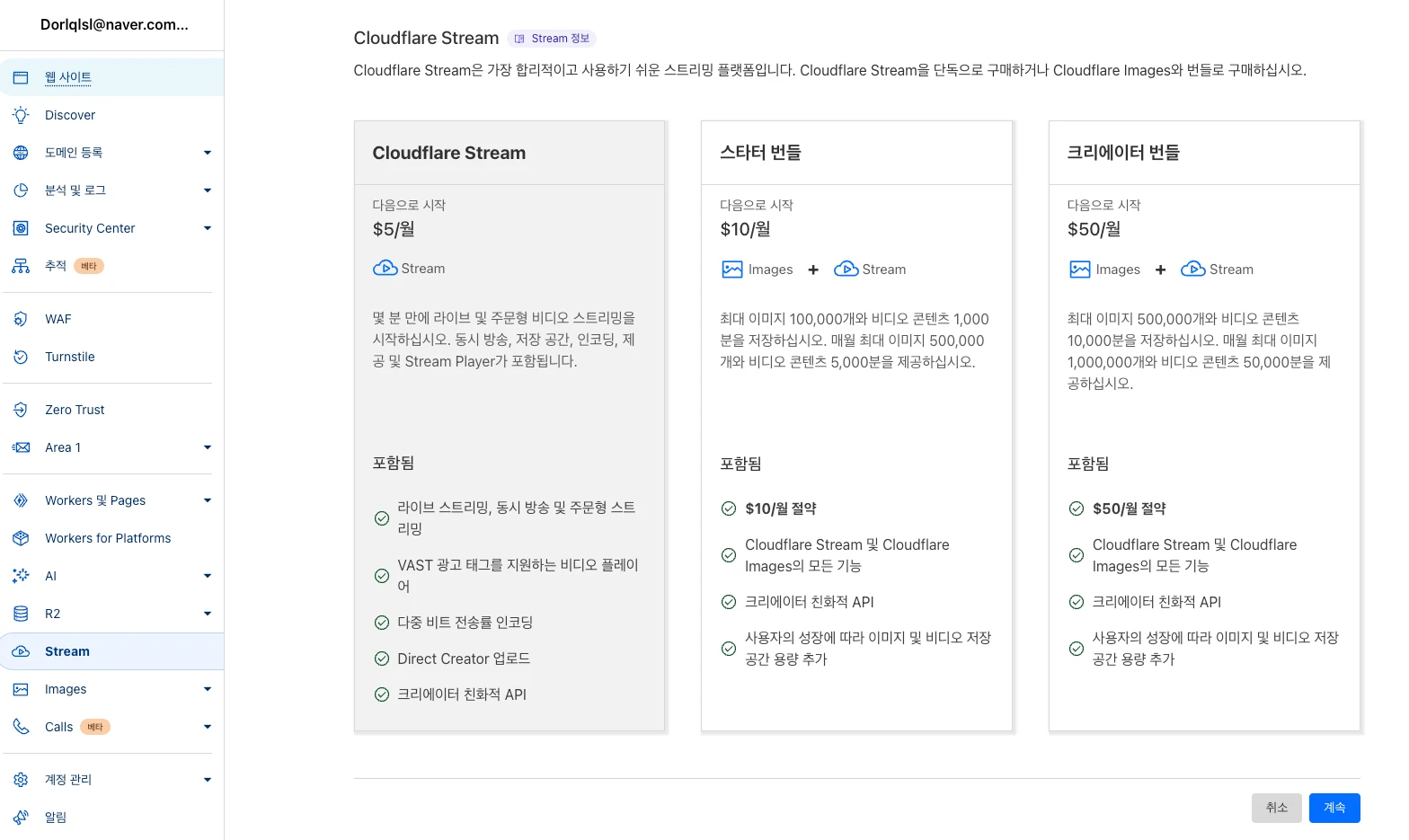Click the Stream cloud icon in sidebar
The height and width of the screenshot is (840, 1409).
[x=21, y=651]
